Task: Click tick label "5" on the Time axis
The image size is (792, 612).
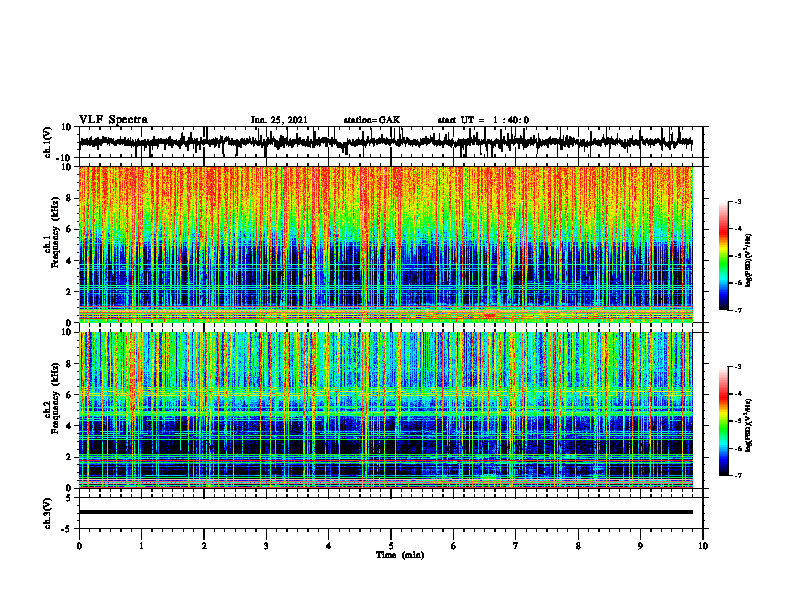Action: tap(391, 546)
